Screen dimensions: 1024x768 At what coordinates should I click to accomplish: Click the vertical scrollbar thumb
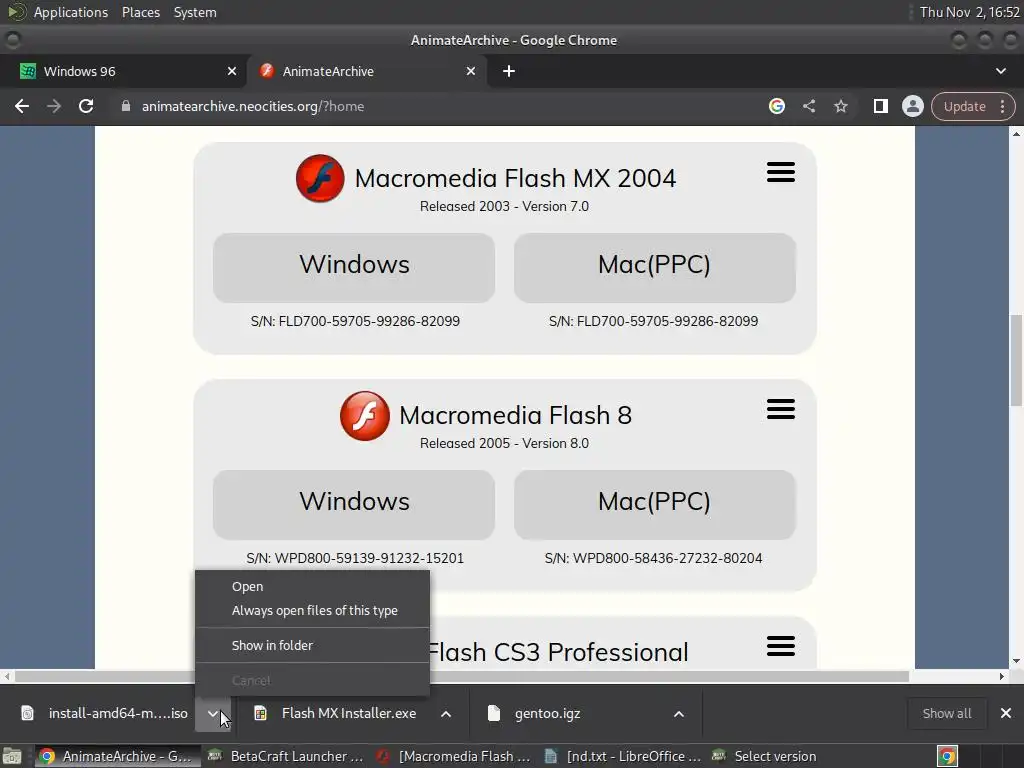pyautogui.click(x=1016, y=359)
